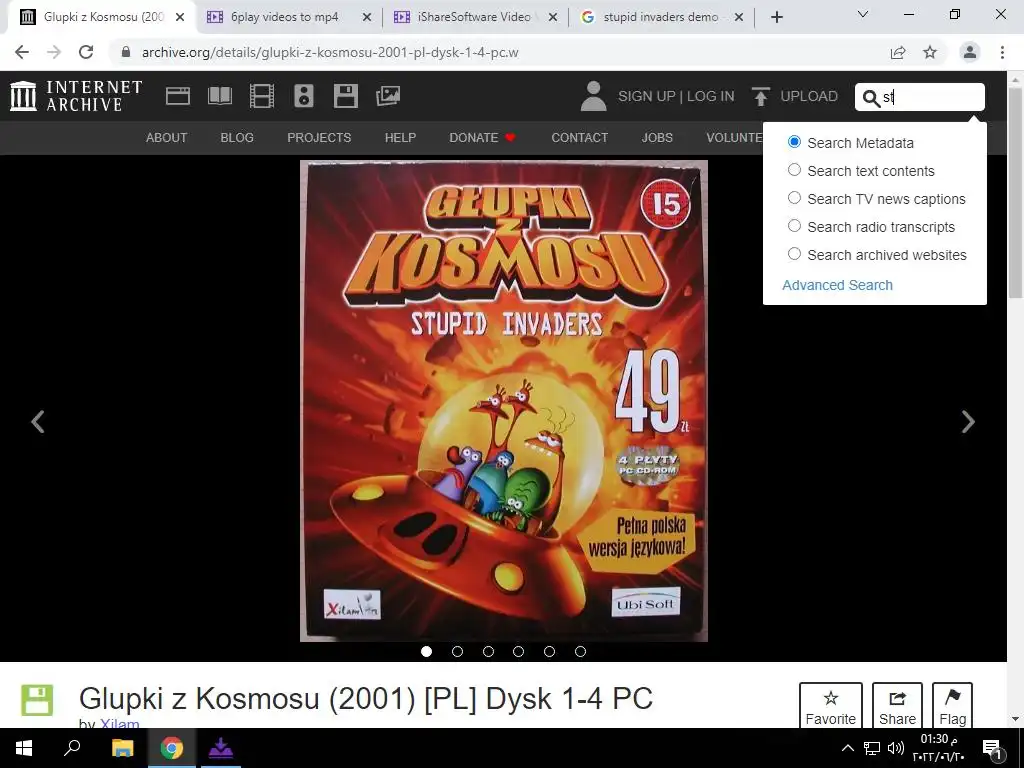
Task: Open the CONTACT menu item
Action: coord(579,138)
